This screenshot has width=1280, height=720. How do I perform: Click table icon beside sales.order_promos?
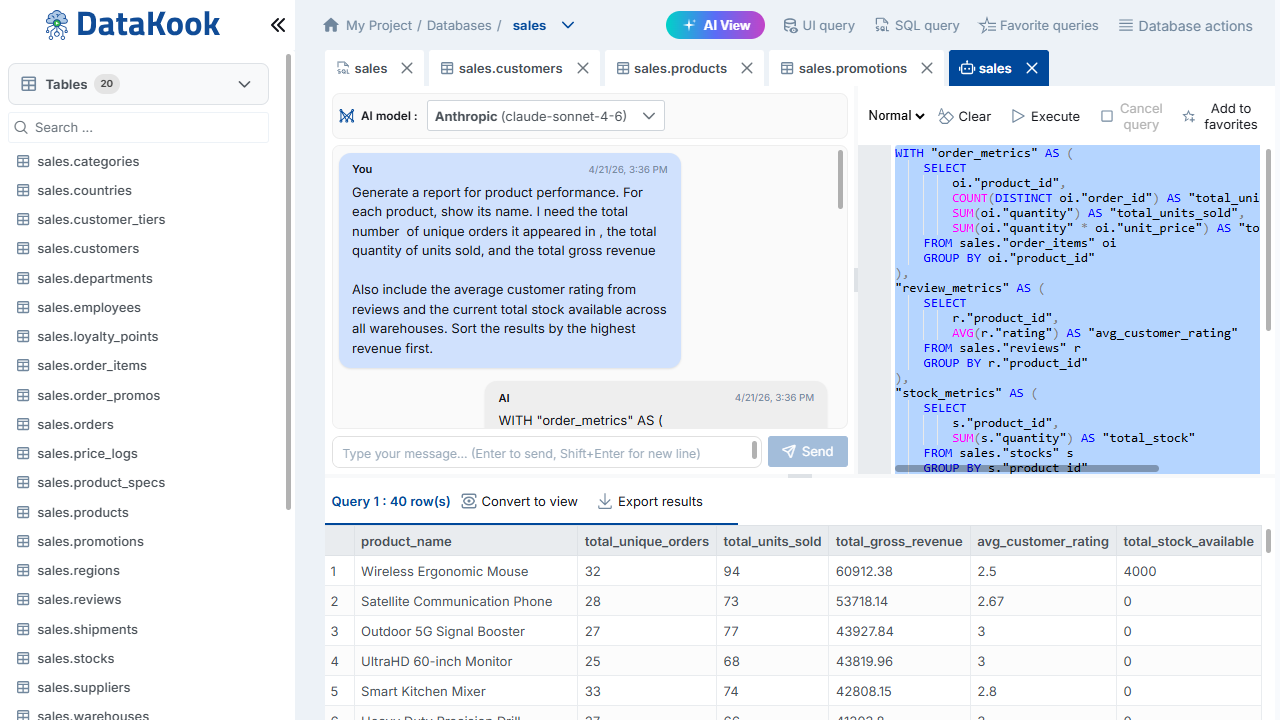click(x=23, y=395)
